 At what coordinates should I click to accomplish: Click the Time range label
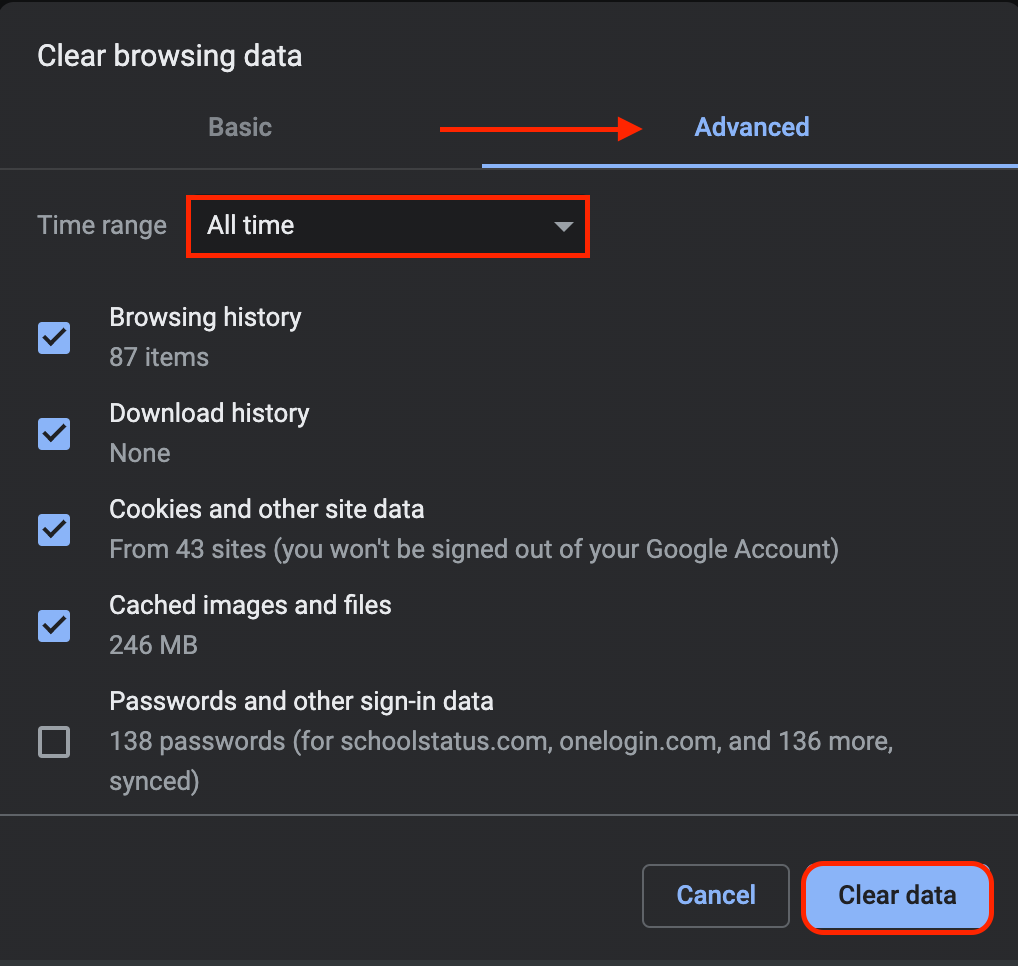(102, 226)
